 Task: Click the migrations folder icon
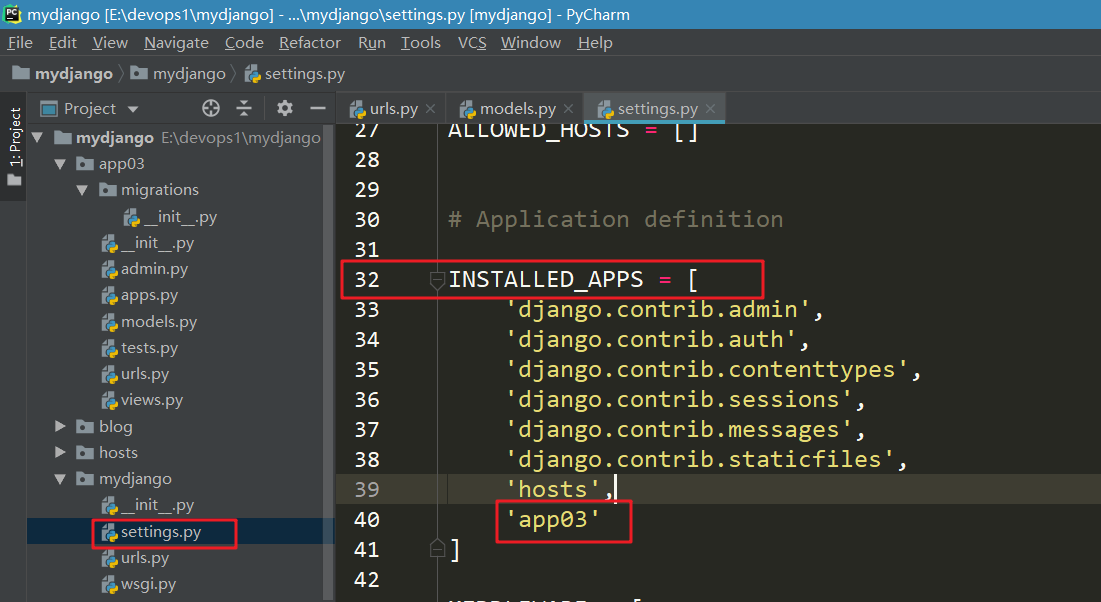click(107, 190)
